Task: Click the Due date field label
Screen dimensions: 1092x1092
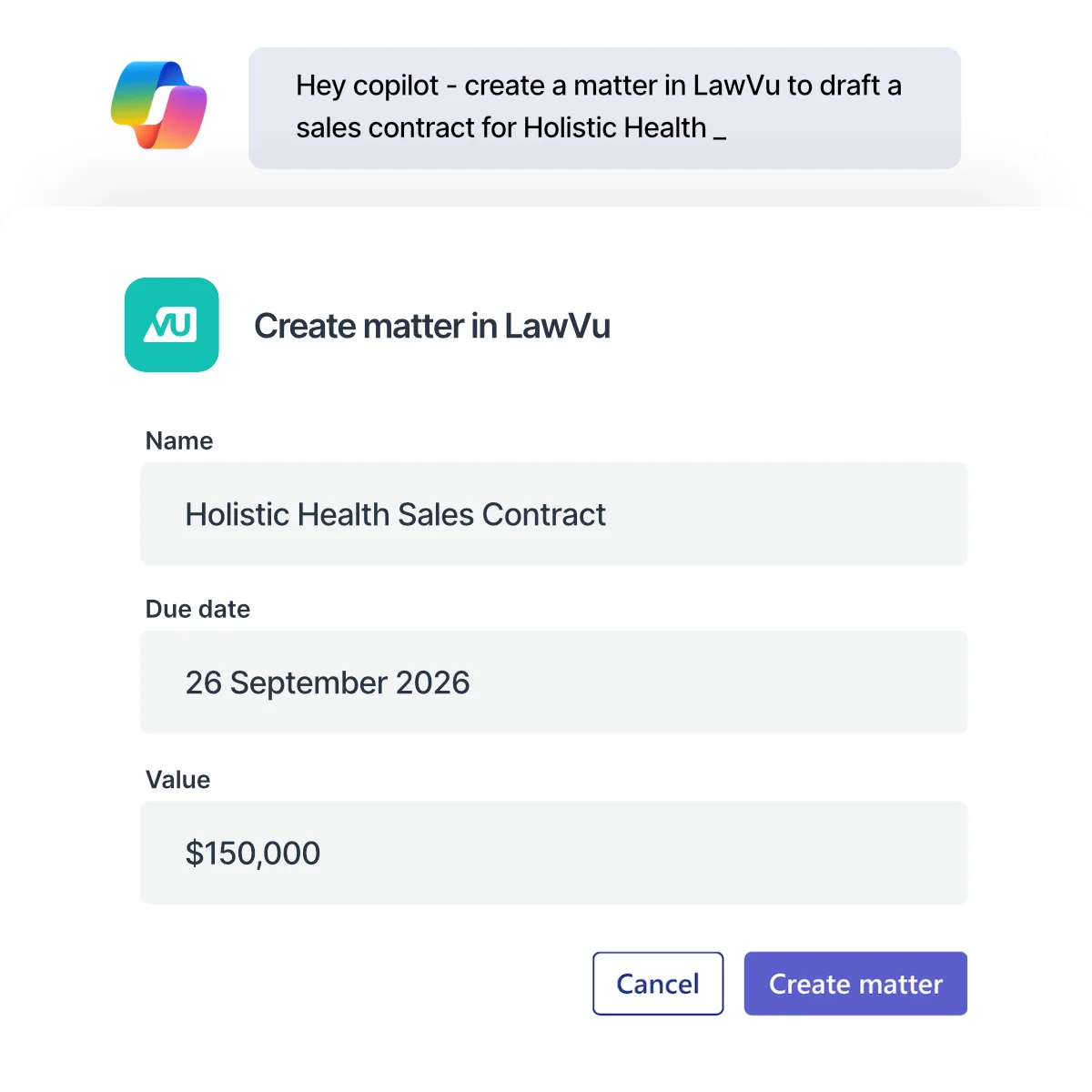Action: [x=197, y=610]
